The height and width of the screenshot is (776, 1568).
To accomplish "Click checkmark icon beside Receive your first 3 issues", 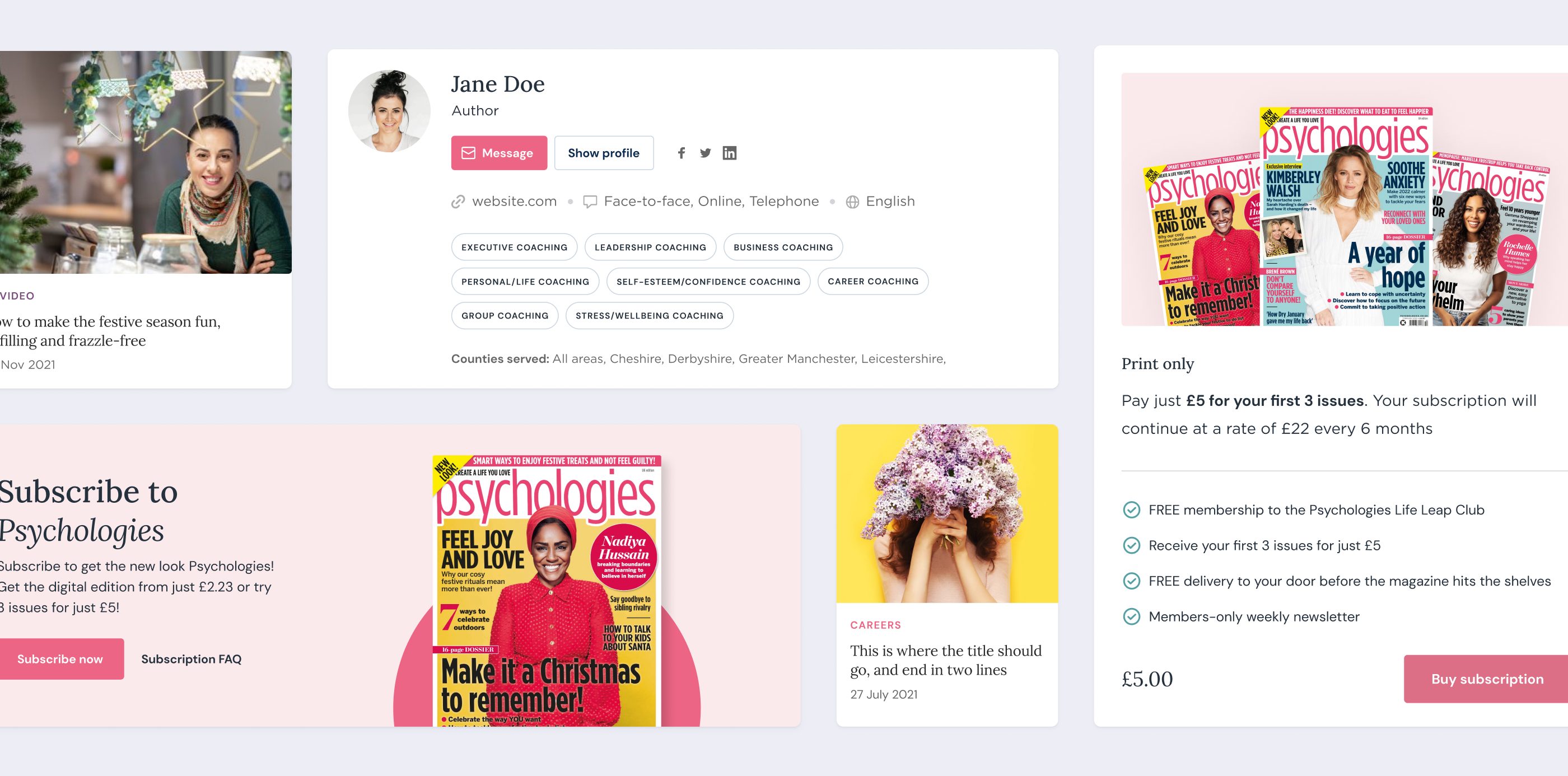I will 1131,545.
